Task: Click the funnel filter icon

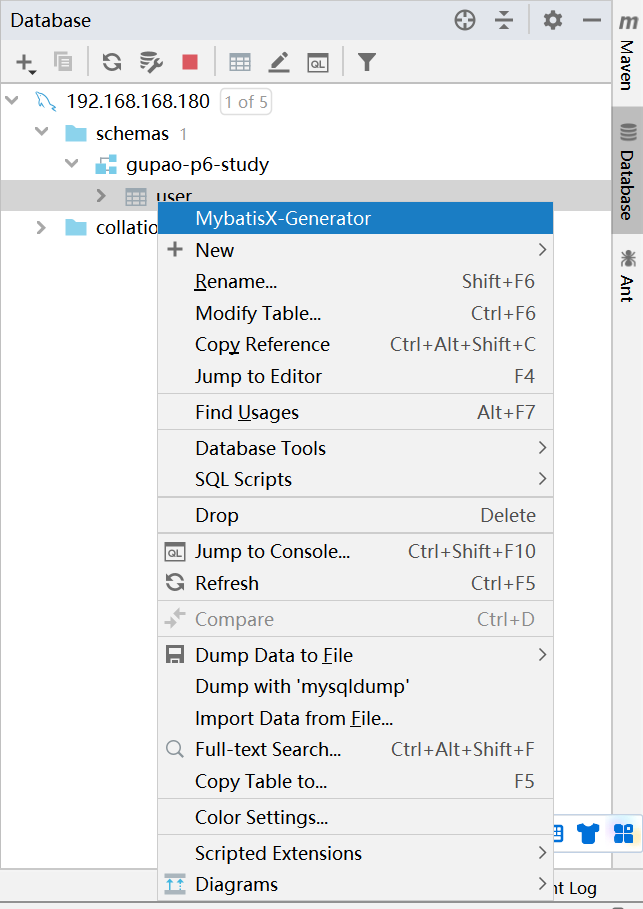Action: (367, 63)
